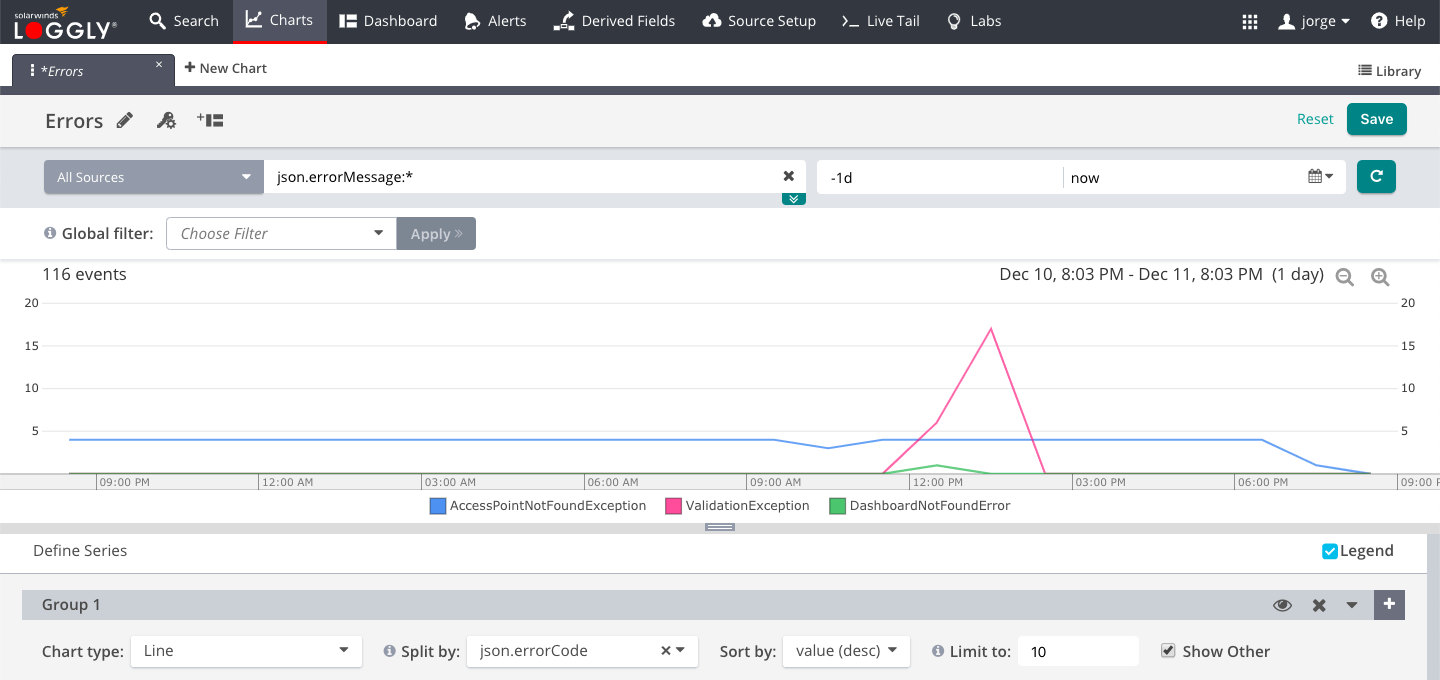Click the wrench chart settings icon
The image size is (1440, 680).
[x=166, y=120]
